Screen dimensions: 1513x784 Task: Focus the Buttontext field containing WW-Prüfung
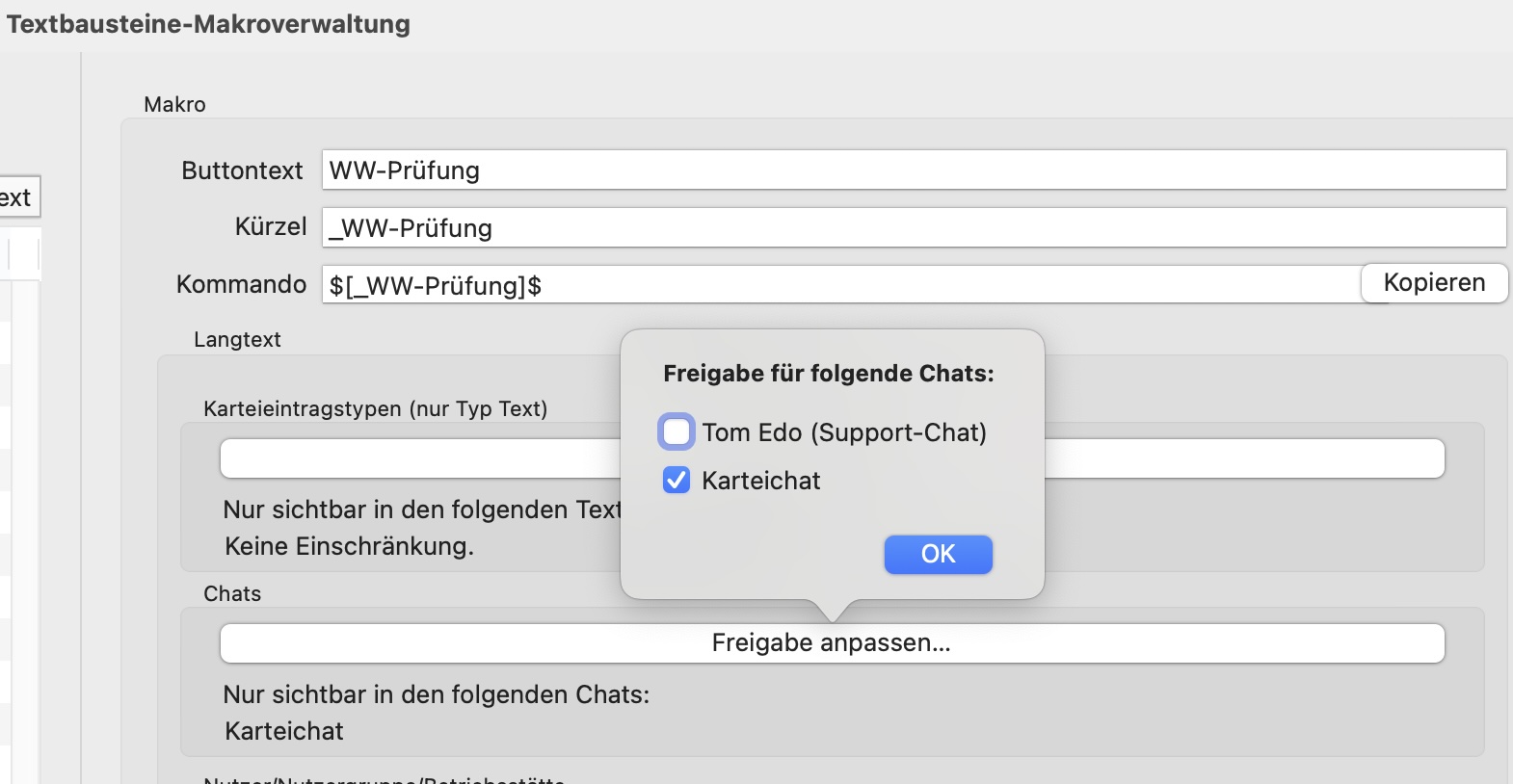coord(914,170)
